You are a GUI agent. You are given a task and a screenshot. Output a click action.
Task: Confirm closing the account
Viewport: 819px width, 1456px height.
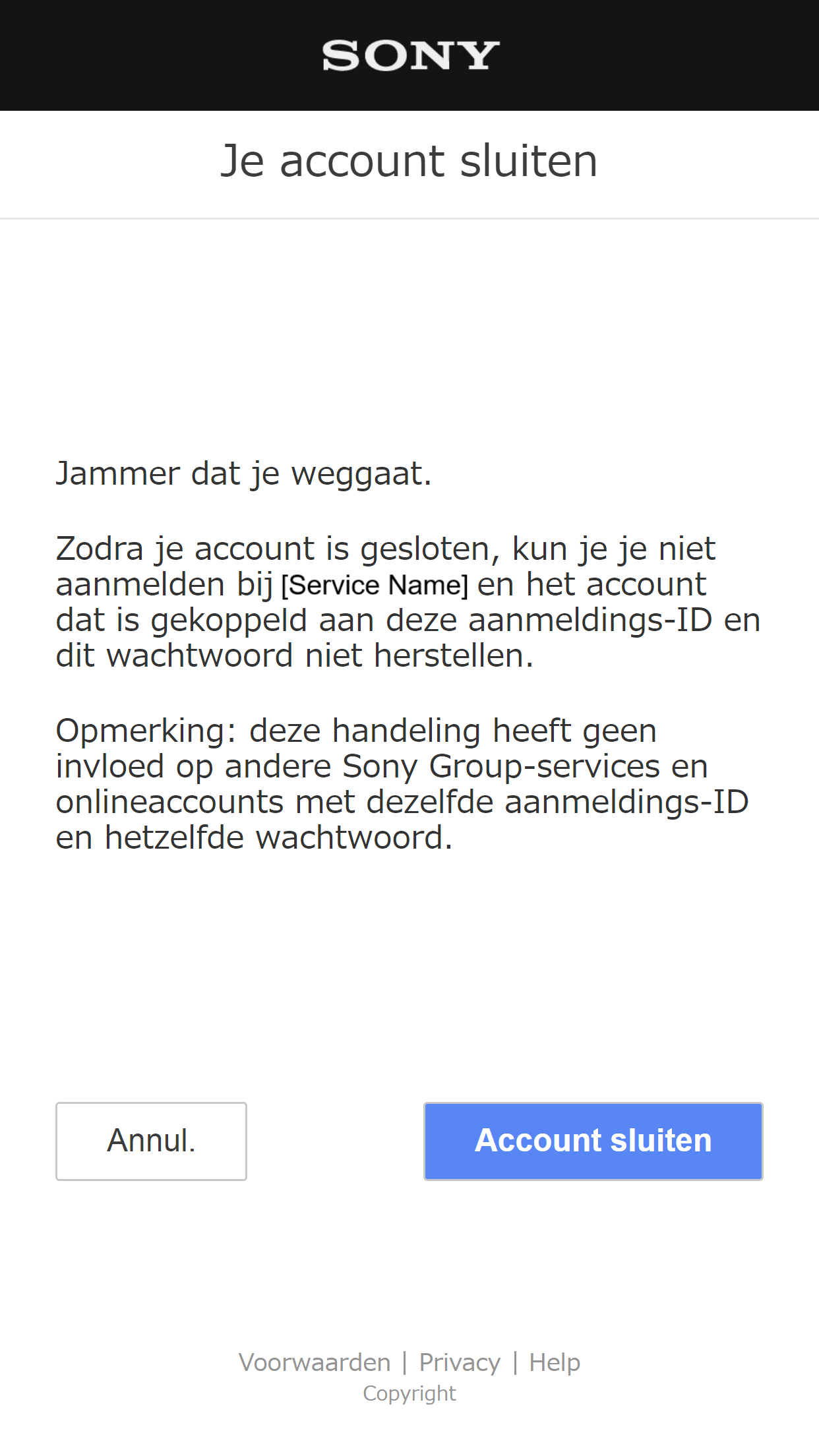pos(593,1141)
